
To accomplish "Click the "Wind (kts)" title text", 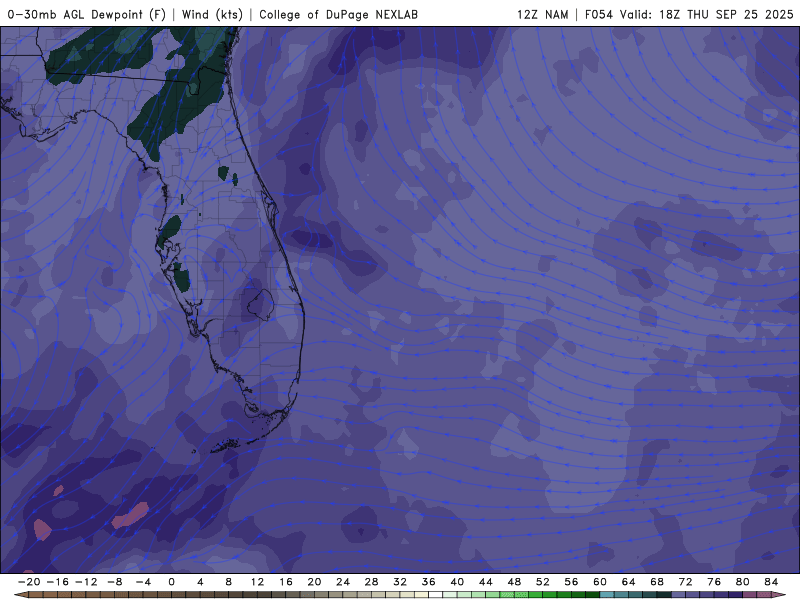I will click(212, 14).
